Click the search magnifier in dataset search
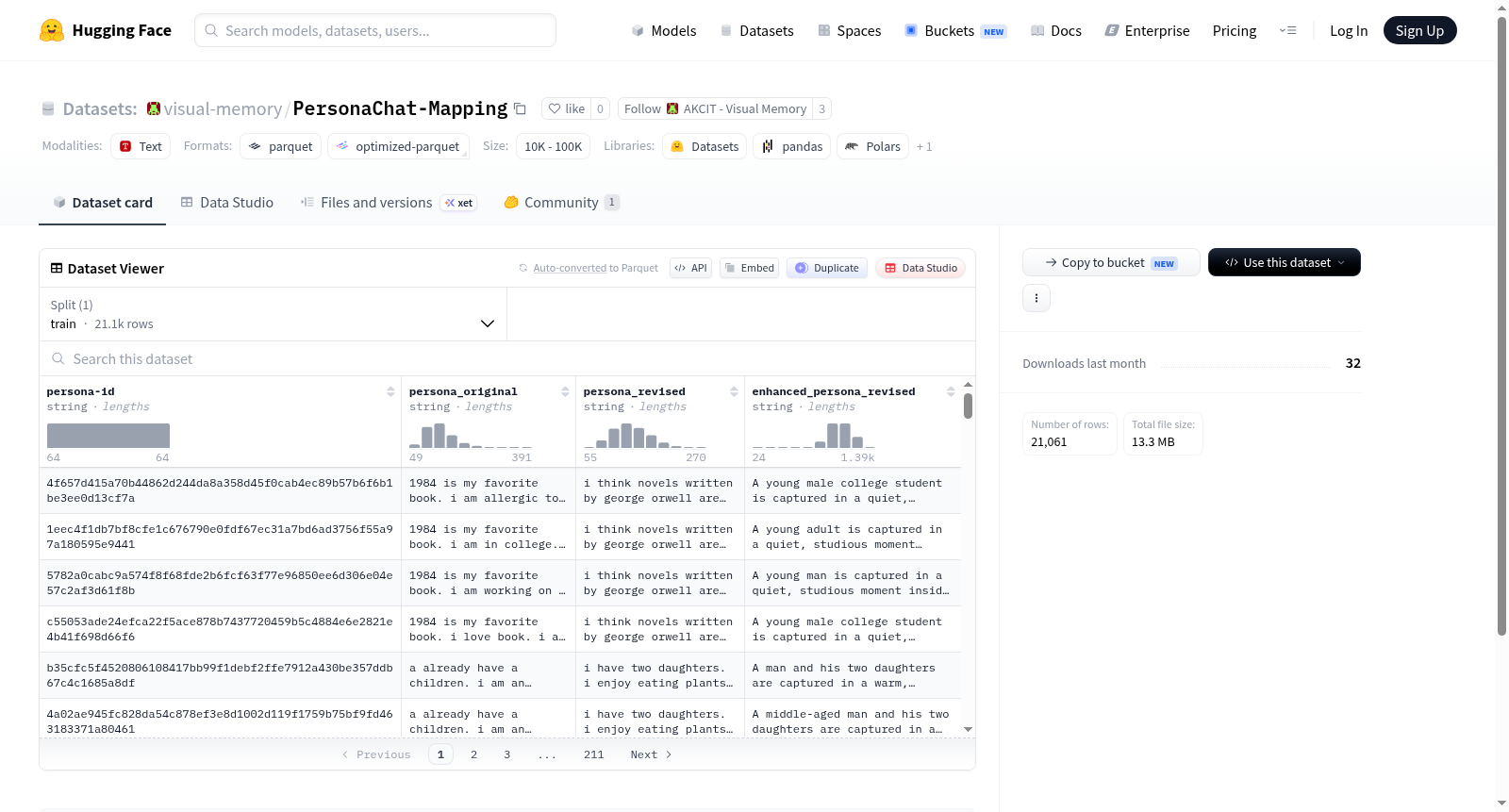Viewport: 1509px width, 812px height. point(58,359)
